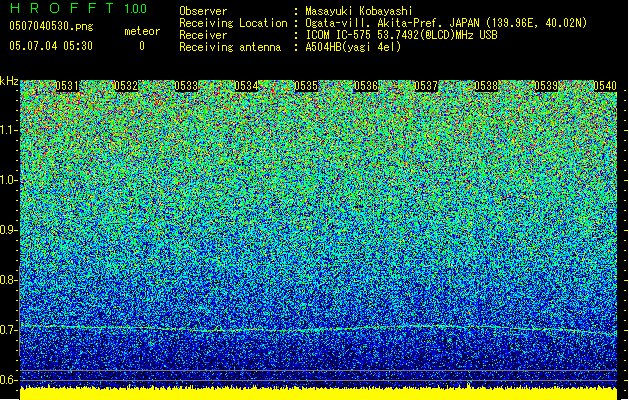Click the date stamp 05.07.04 05:30
The width and height of the screenshot is (629, 400).
[51, 46]
